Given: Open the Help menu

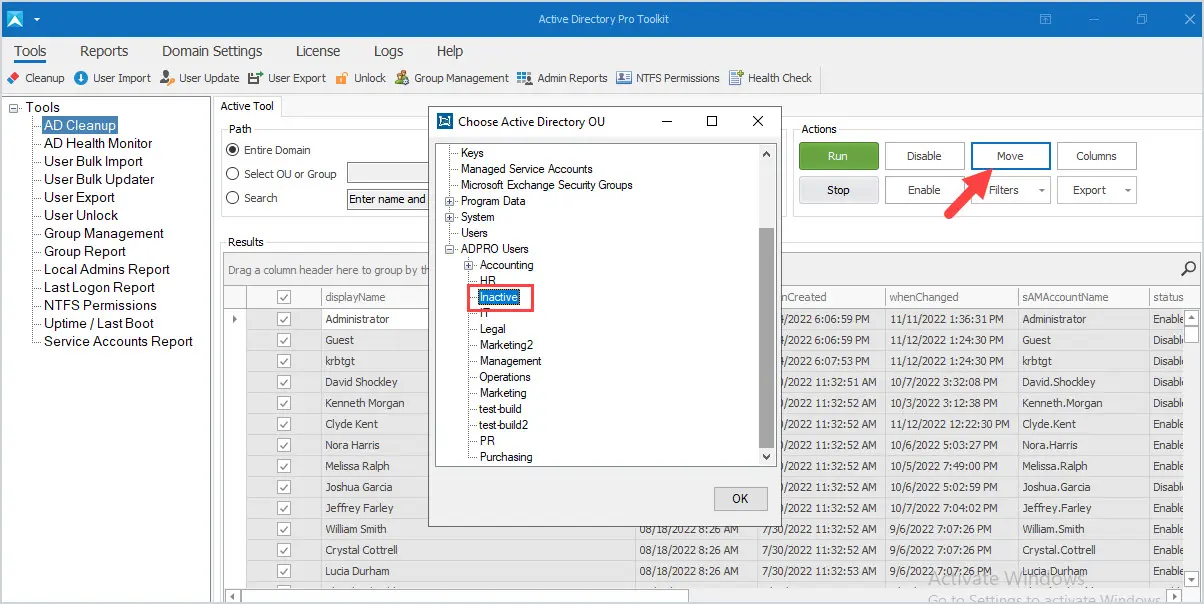Looking at the screenshot, I should (x=450, y=51).
